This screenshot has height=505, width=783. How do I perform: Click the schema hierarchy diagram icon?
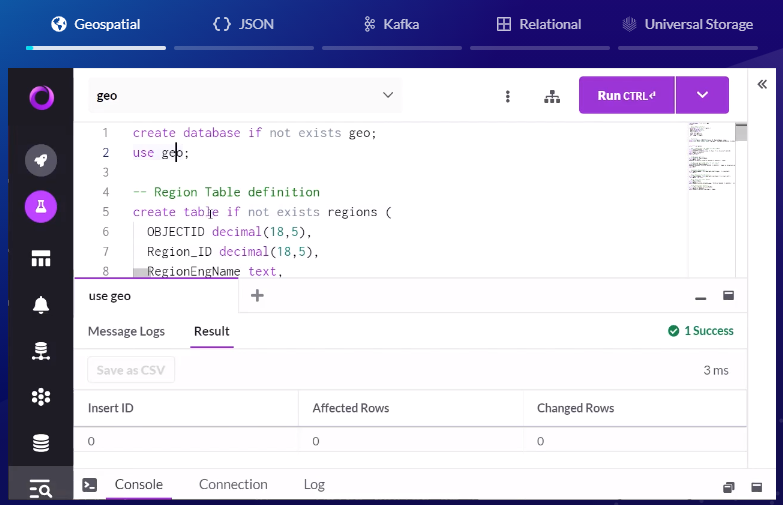coord(552,96)
